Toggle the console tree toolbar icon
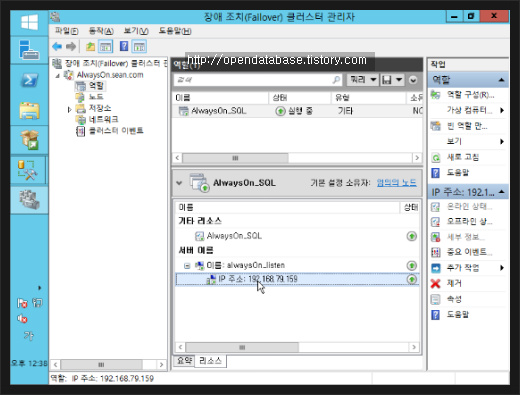This screenshot has width=520, height=395. pyautogui.click(x=106, y=47)
